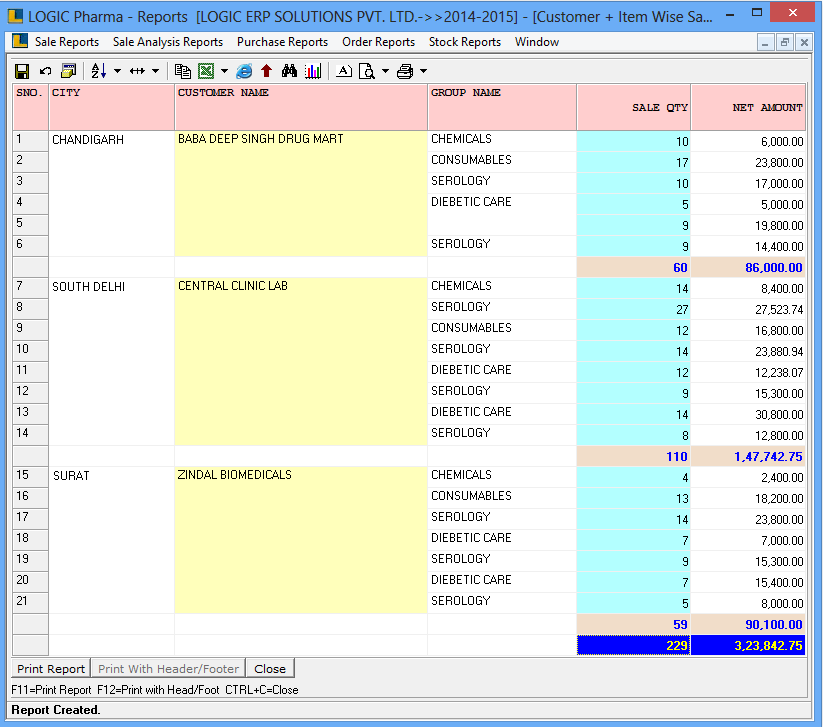Open find using the binoculars icon

(289, 71)
